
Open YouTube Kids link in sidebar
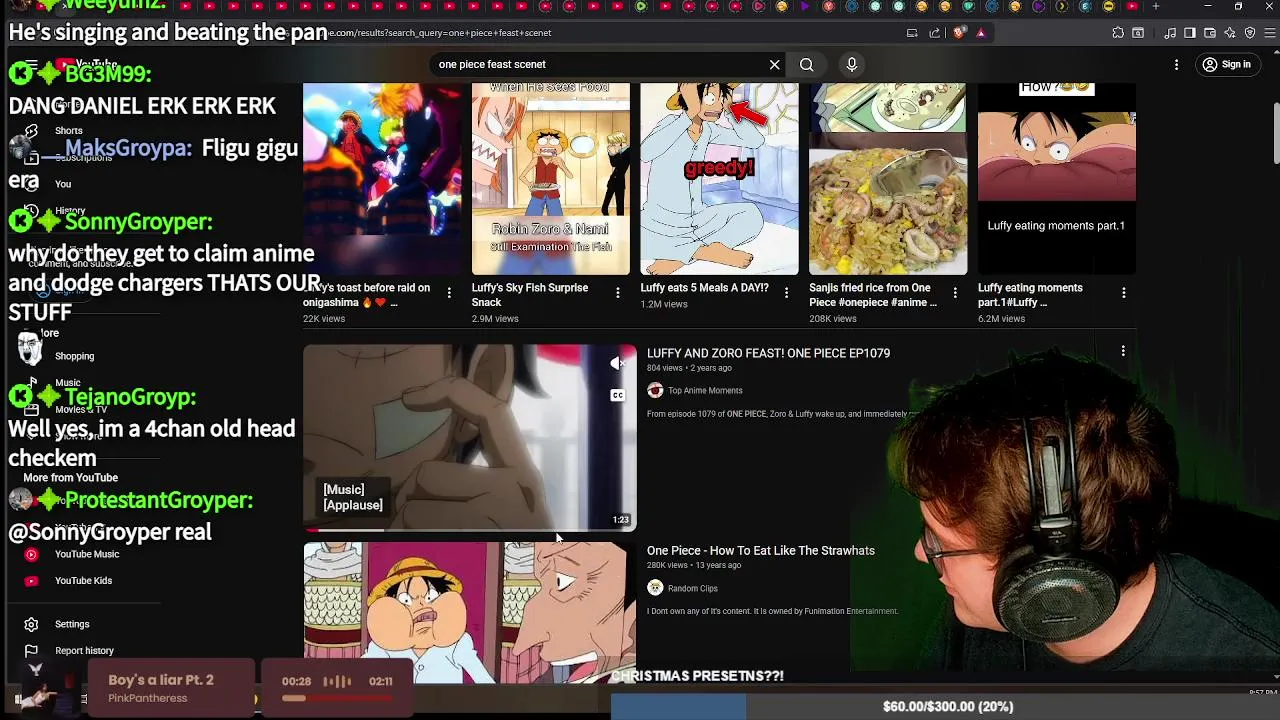pyautogui.click(x=83, y=581)
